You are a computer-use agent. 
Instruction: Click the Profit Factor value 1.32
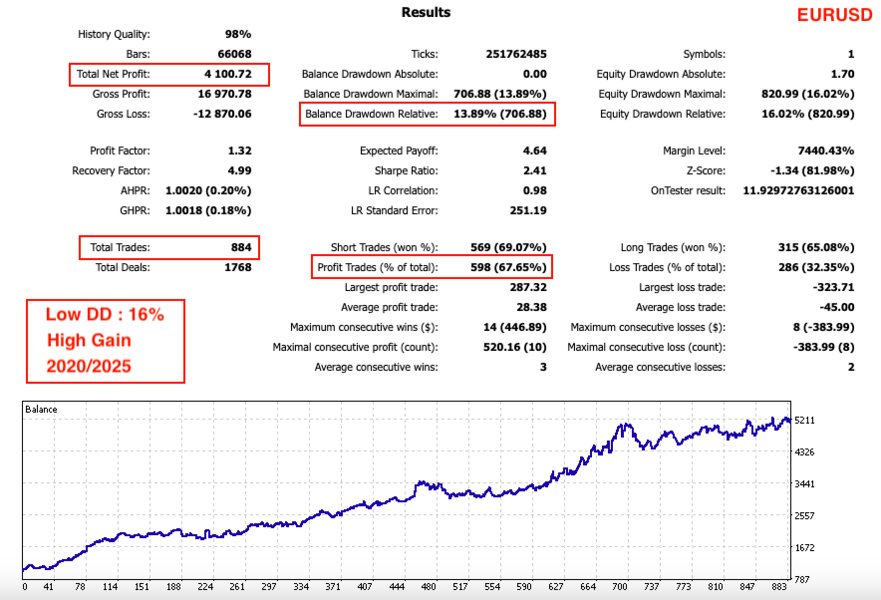[241, 152]
